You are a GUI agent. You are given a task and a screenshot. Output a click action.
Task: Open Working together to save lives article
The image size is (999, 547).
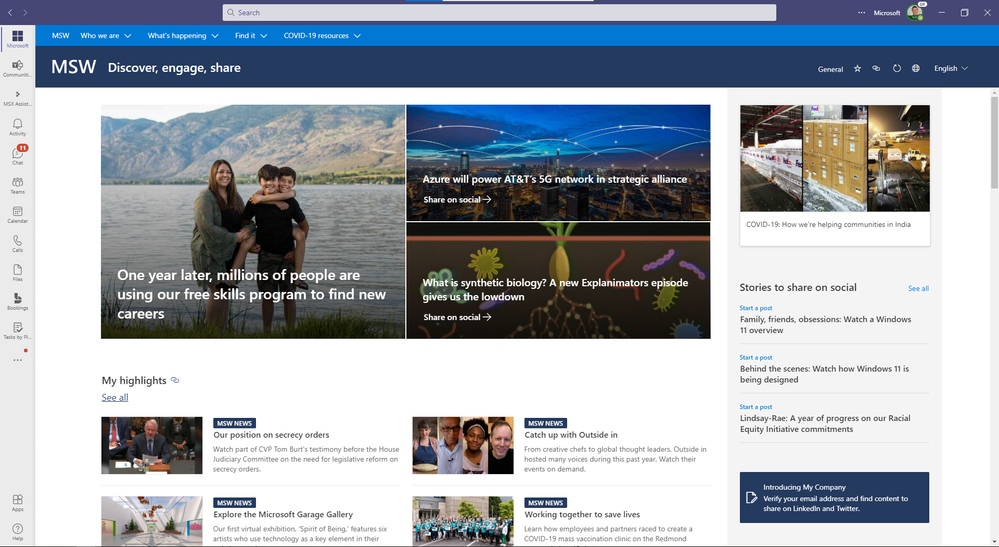[582, 515]
